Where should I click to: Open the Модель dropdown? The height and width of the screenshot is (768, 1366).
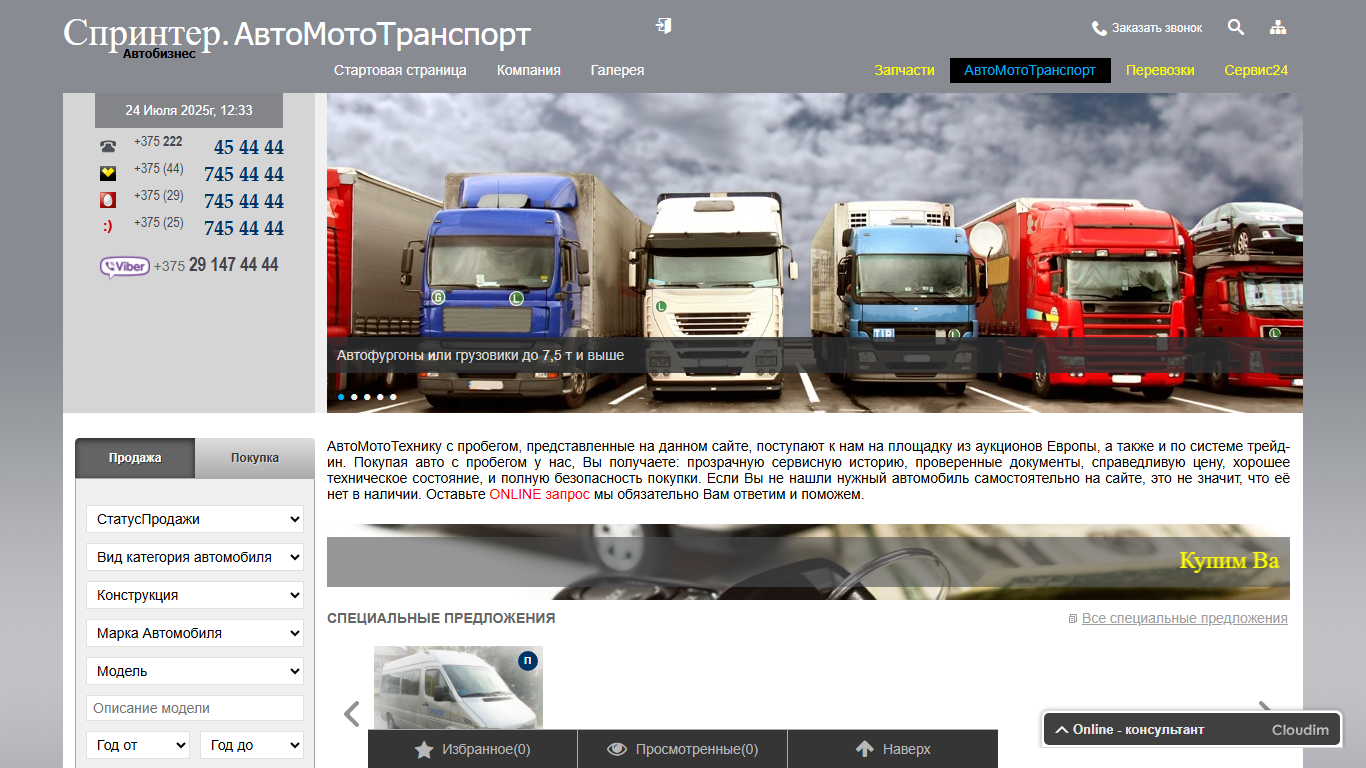(x=195, y=671)
